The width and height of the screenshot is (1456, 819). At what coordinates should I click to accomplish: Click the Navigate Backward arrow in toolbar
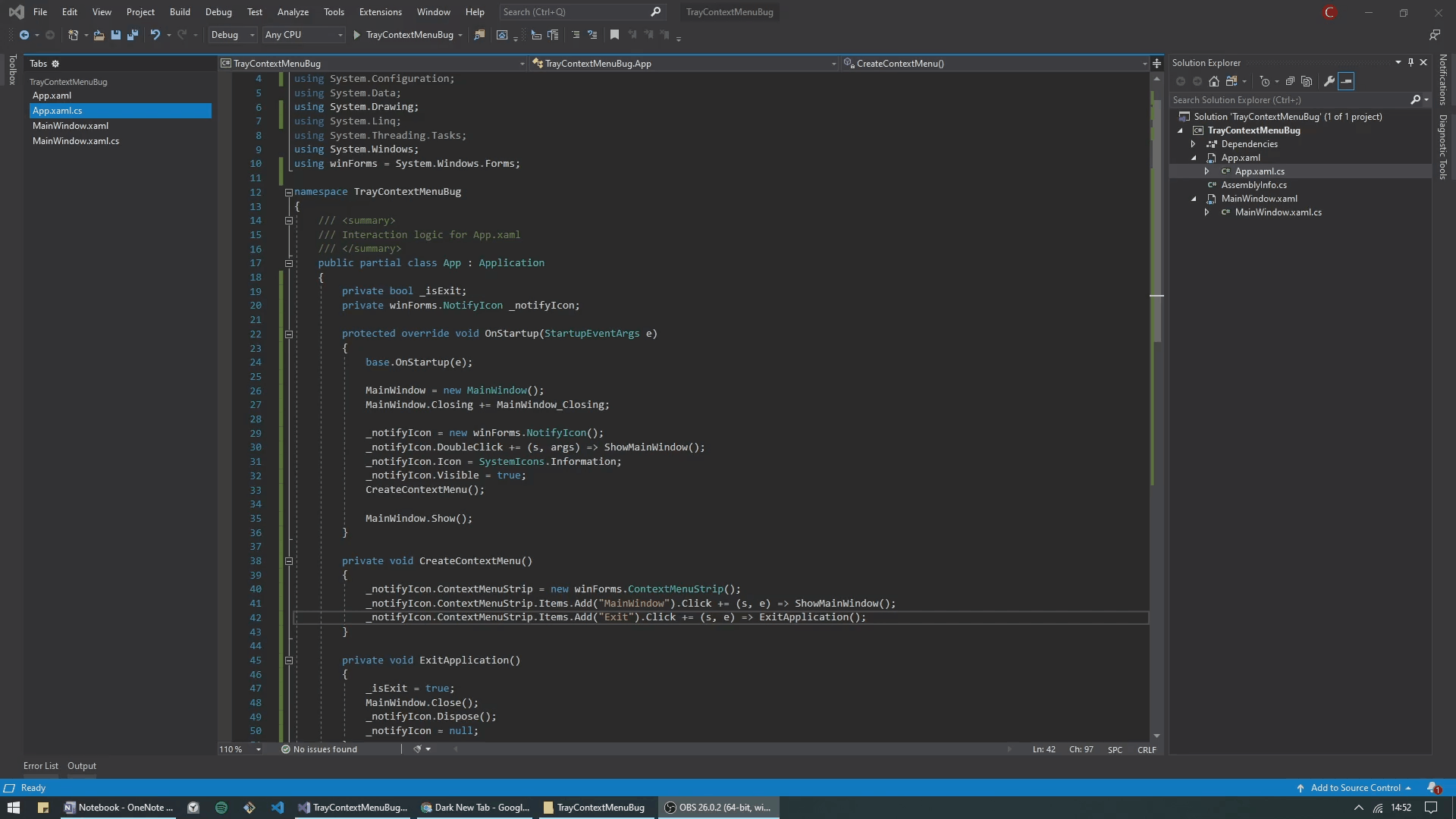click(24, 35)
